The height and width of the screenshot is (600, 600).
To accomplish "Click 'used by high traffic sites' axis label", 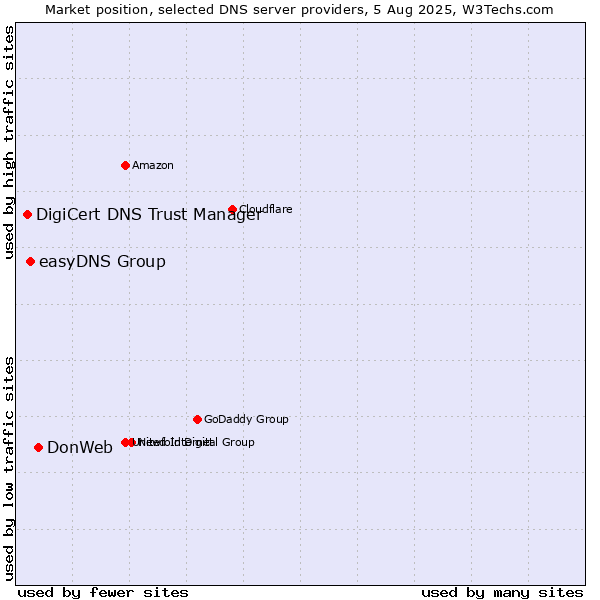I will 9,142.
